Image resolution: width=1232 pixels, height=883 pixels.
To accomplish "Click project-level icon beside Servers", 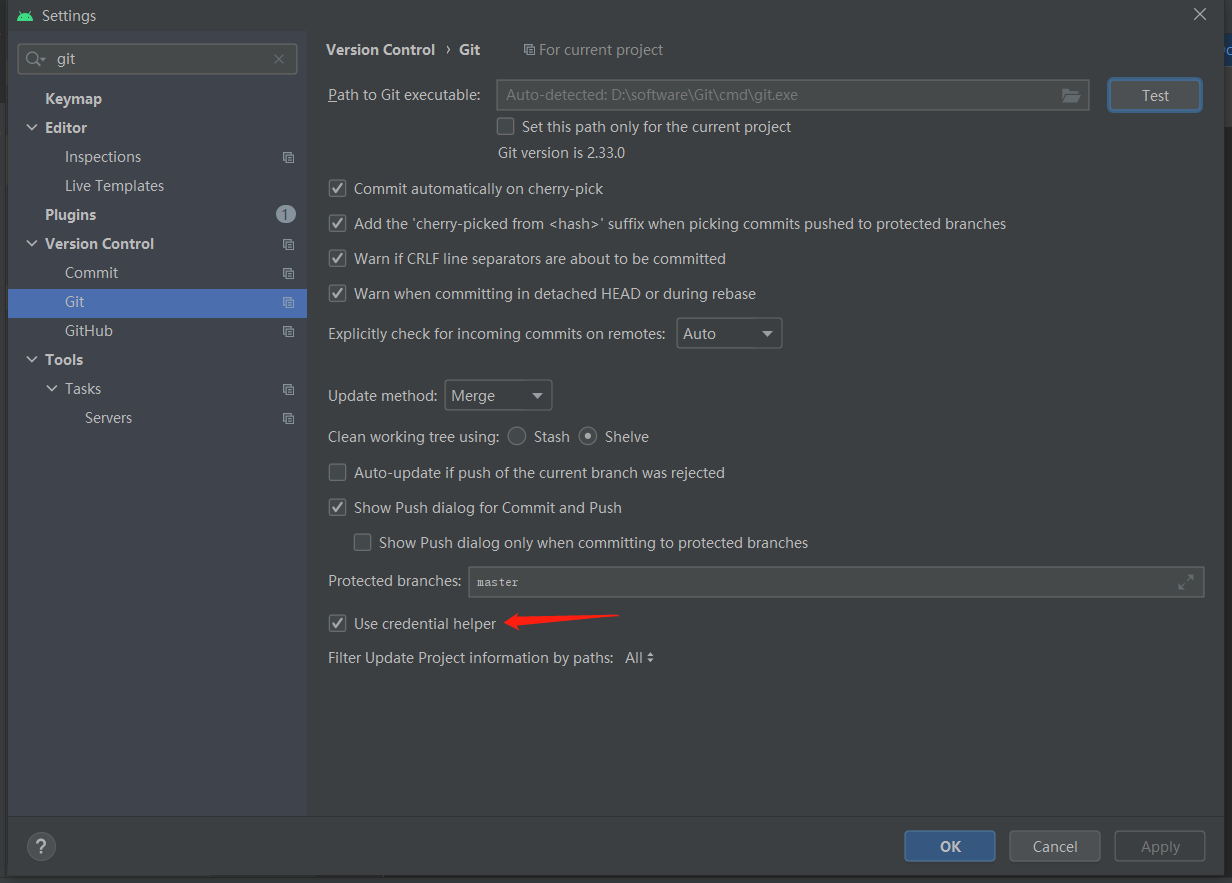I will click(x=288, y=418).
